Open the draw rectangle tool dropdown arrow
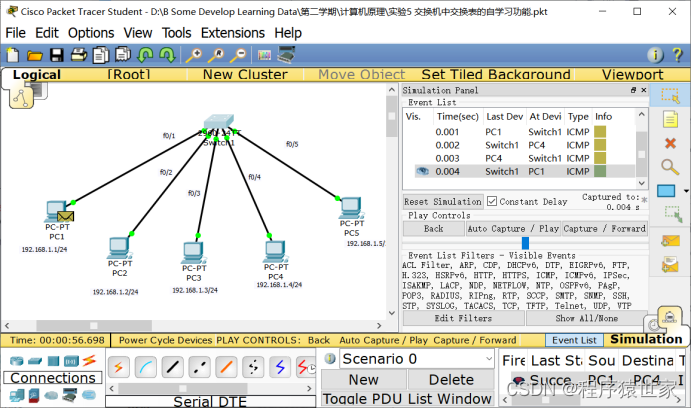The width and height of the screenshot is (692, 408). tap(686, 191)
